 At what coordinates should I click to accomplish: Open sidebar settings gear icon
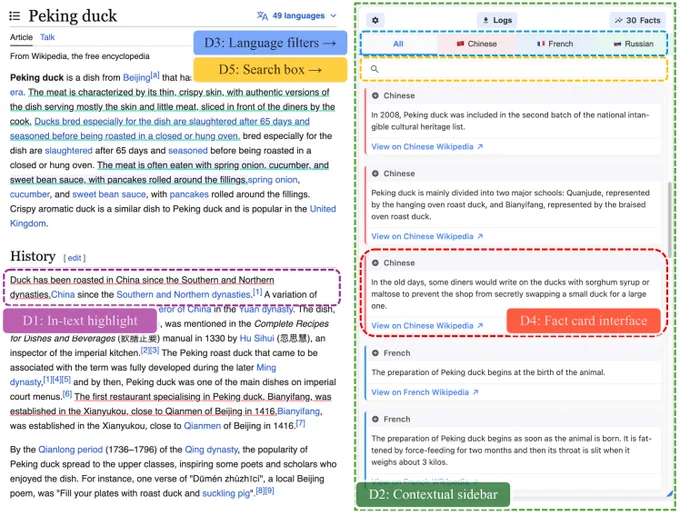click(x=376, y=20)
